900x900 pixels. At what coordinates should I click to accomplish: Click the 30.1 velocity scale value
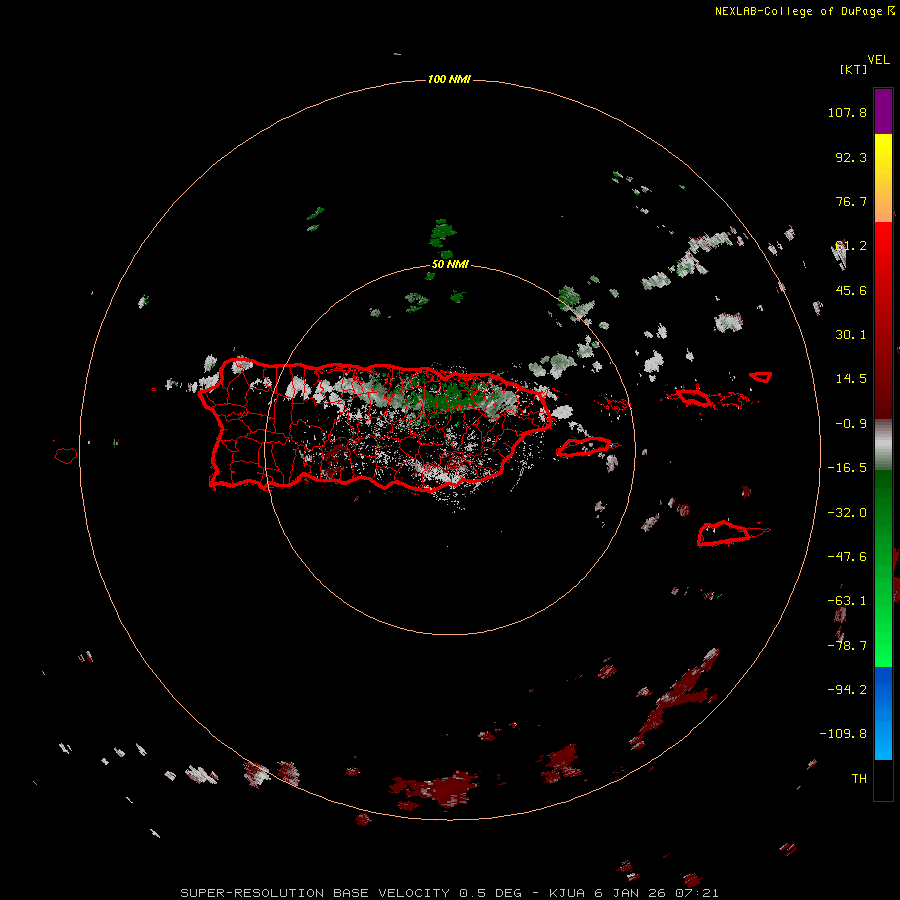tap(851, 335)
